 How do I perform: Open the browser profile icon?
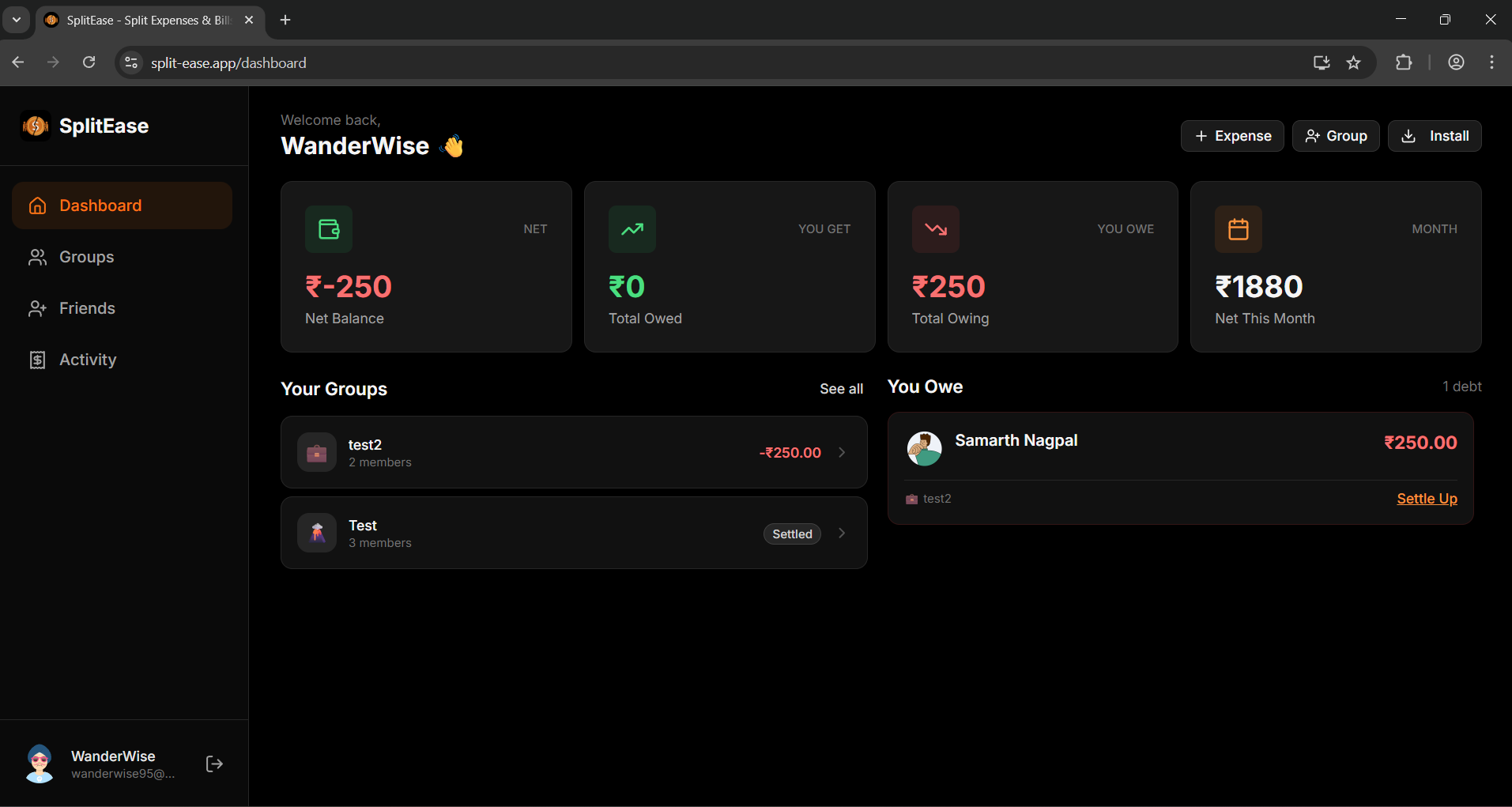click(1456, 62)
